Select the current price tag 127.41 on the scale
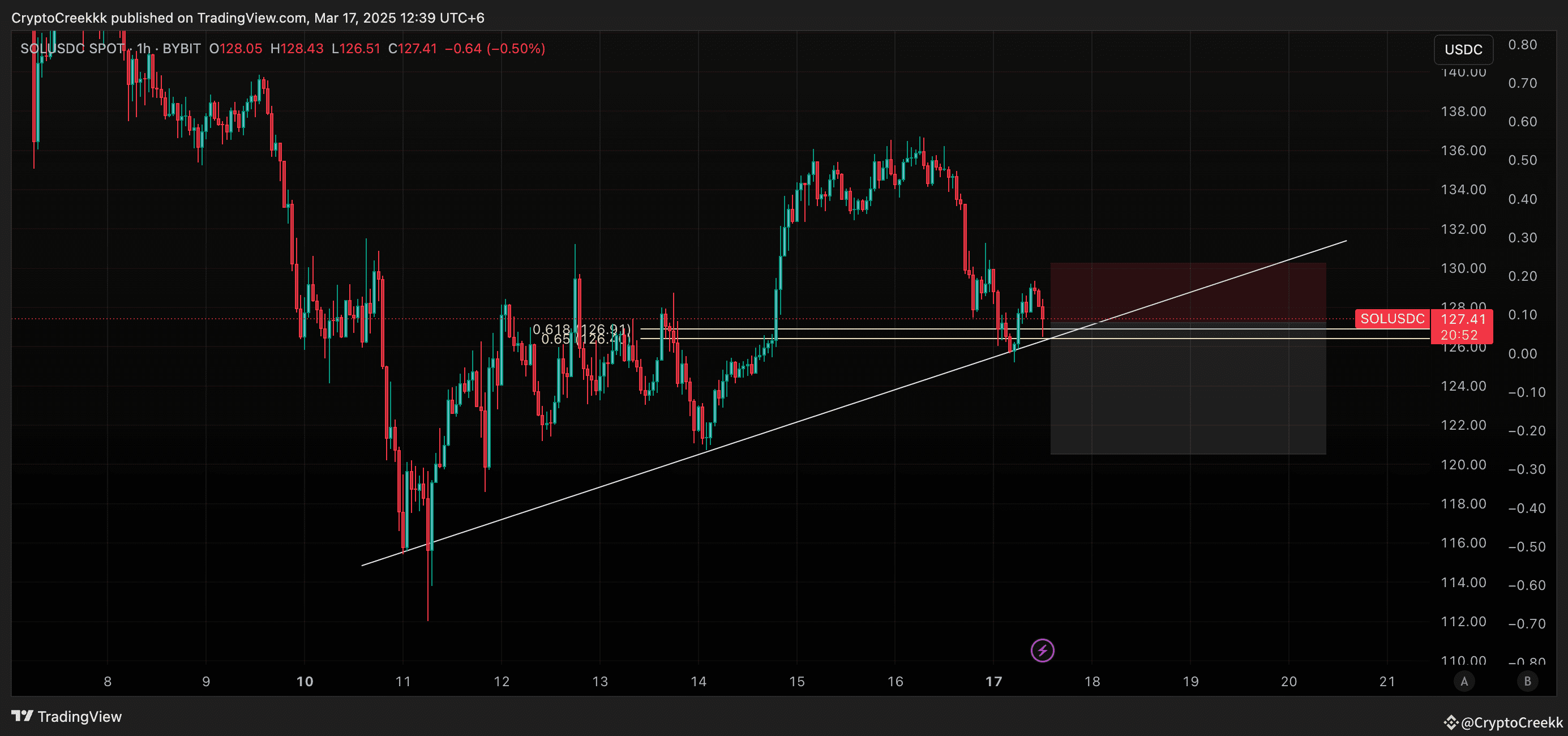 click(1463, 319)
